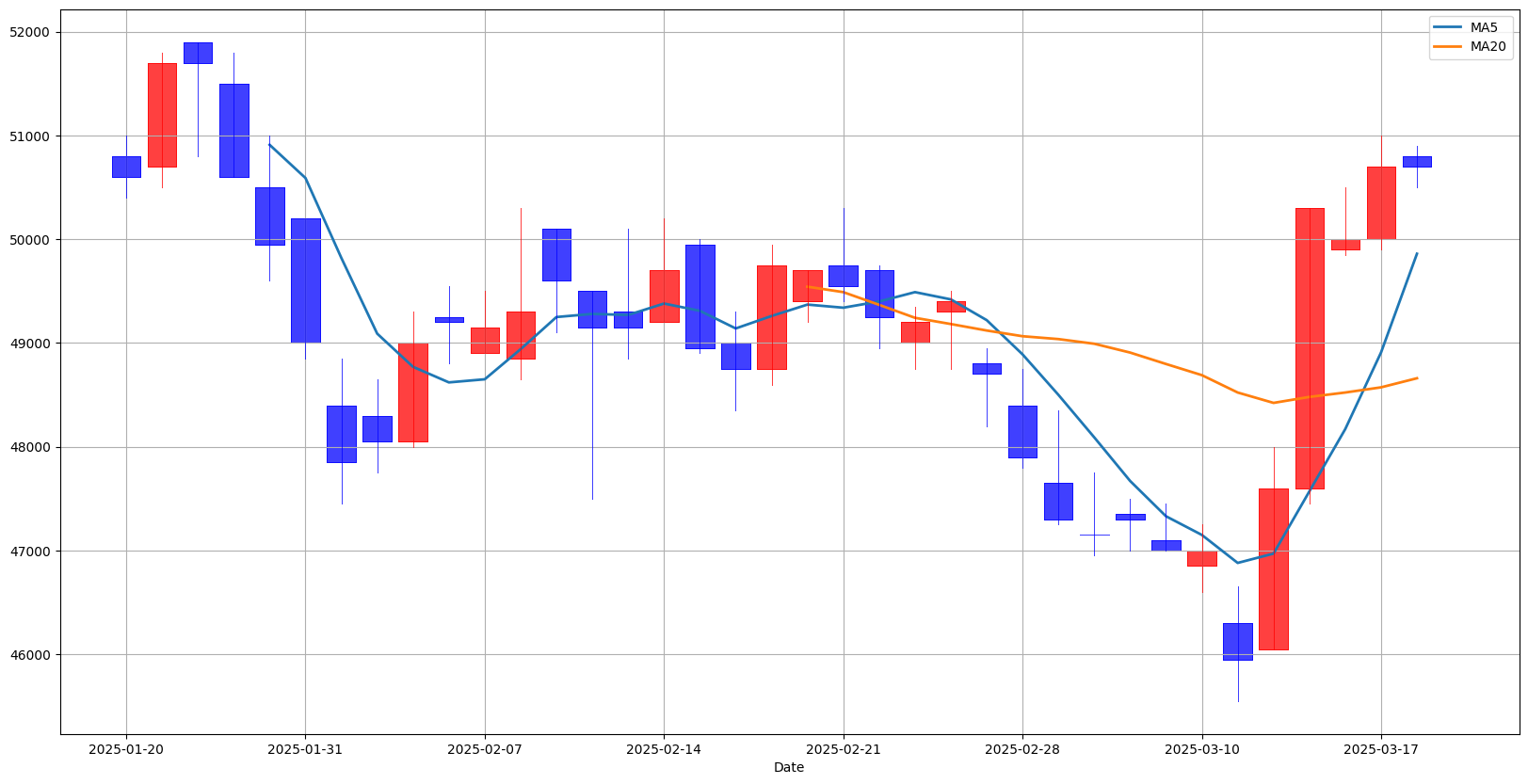Image resolution: width=1528 pixels, height=784 pixels.
Task: Click the MA5 label in the legend
Action: (1484, 27)
